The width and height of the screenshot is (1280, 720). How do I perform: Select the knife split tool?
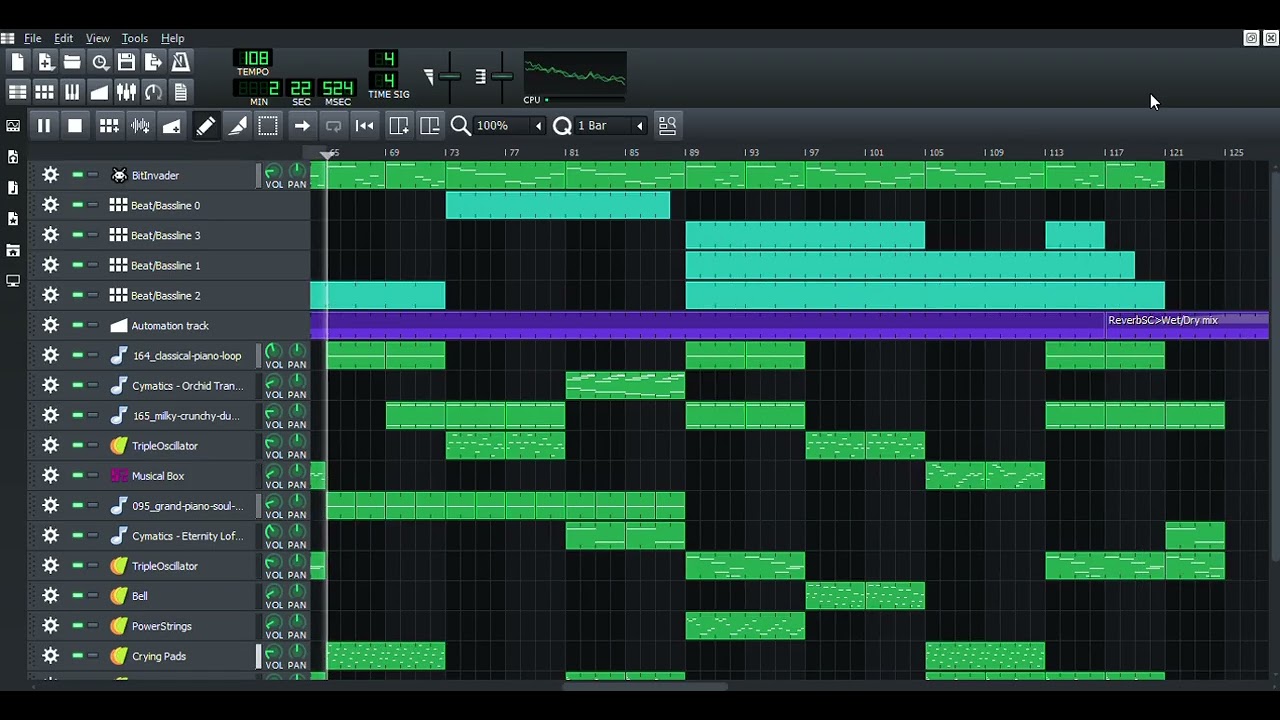[237, 125]
